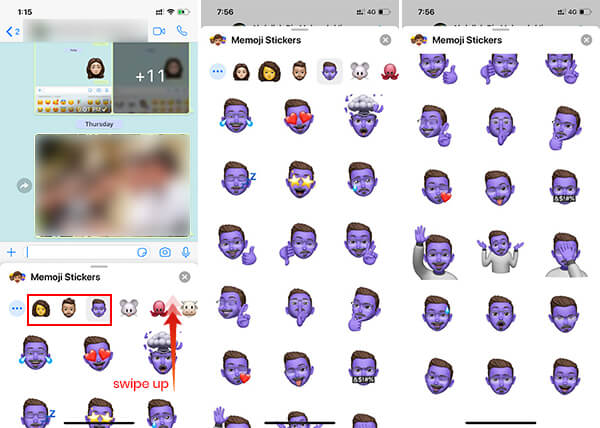Select purple Memoji tab in left screen
The height and width of the screenshot is (428, 600).
coord(98,308)
